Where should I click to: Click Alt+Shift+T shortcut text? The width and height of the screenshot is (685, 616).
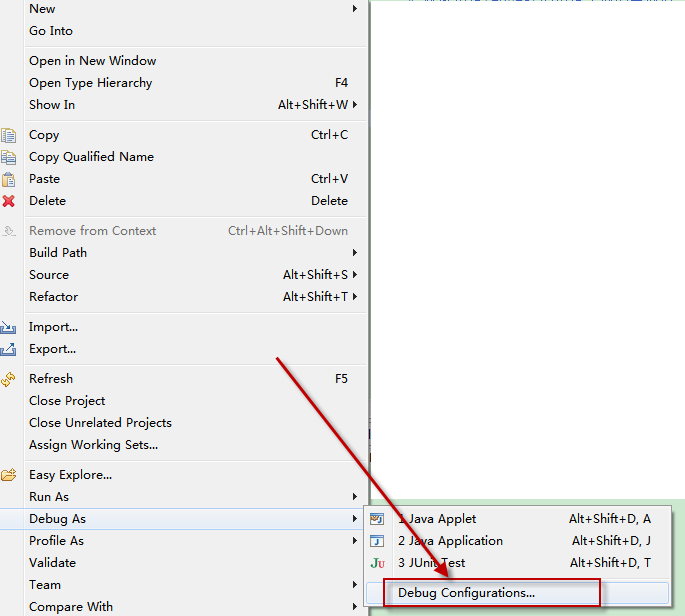coord(315,297)
